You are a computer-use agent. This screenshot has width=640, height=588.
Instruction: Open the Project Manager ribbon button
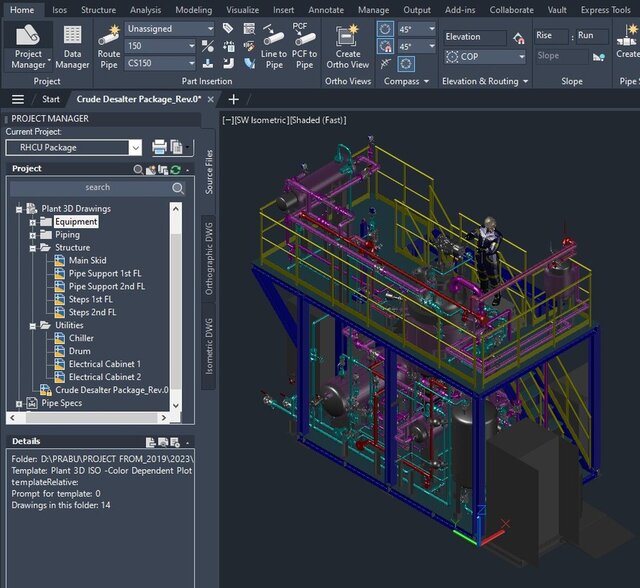pos(28,46)
